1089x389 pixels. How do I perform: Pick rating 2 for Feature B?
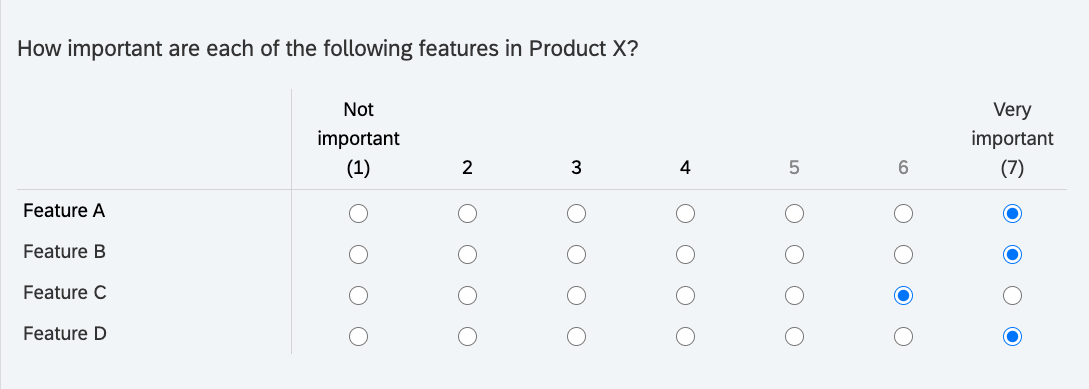(467, 255)
